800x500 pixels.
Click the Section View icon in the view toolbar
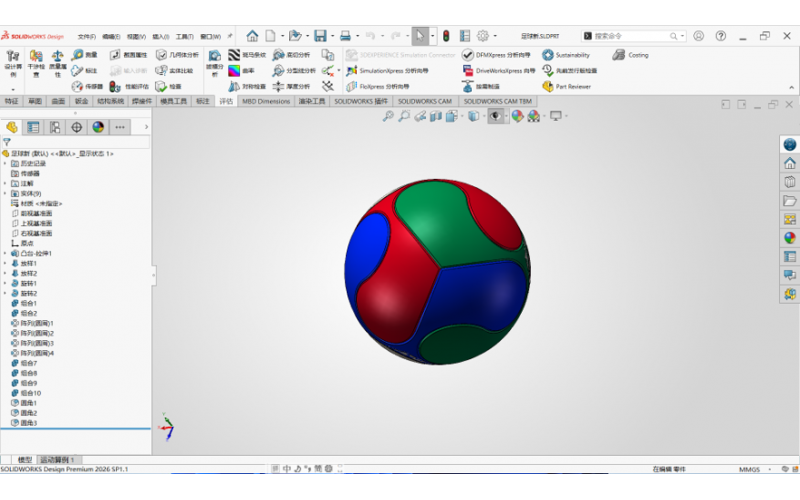[x=436, y=116]
